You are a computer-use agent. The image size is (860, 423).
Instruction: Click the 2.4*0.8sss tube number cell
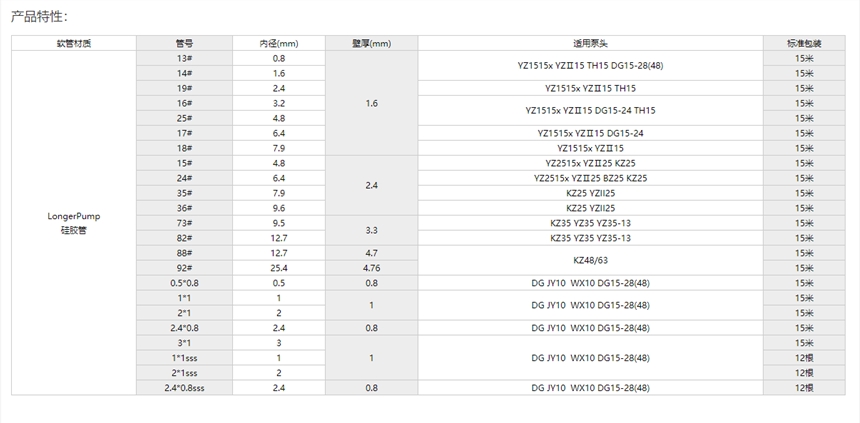(x=184, y=387)
